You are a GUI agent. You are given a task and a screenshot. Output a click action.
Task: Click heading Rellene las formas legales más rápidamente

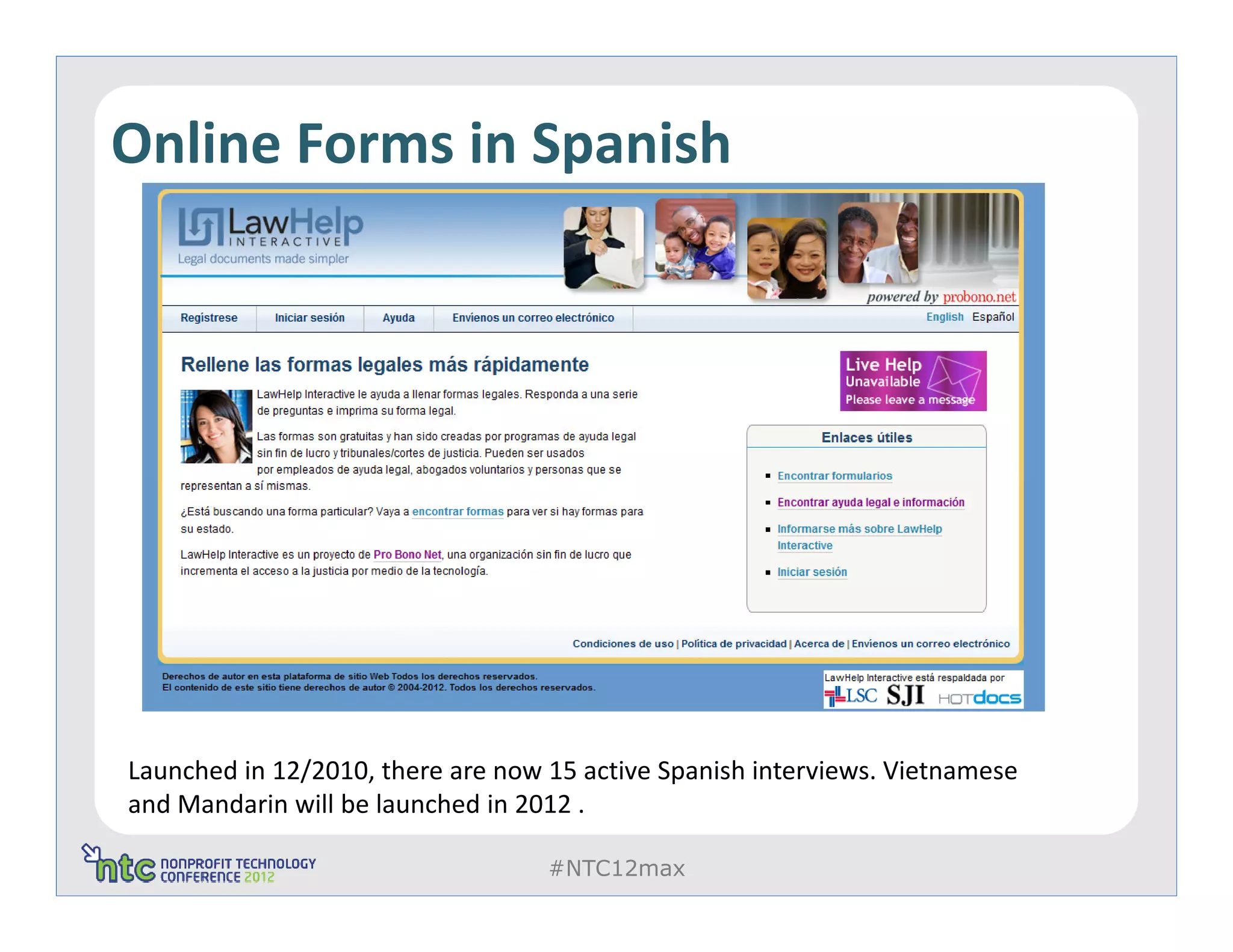[x=385, y=365]
